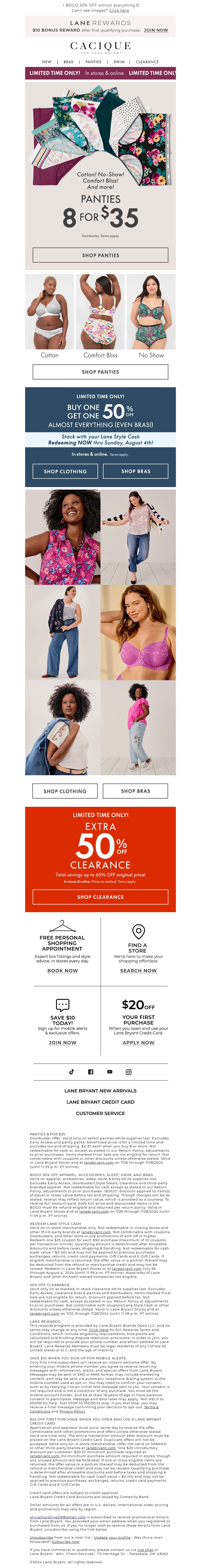Open the Instagram social icon
The width and height of the screenshot is (201, 1568).
[x=129, y=1071]
